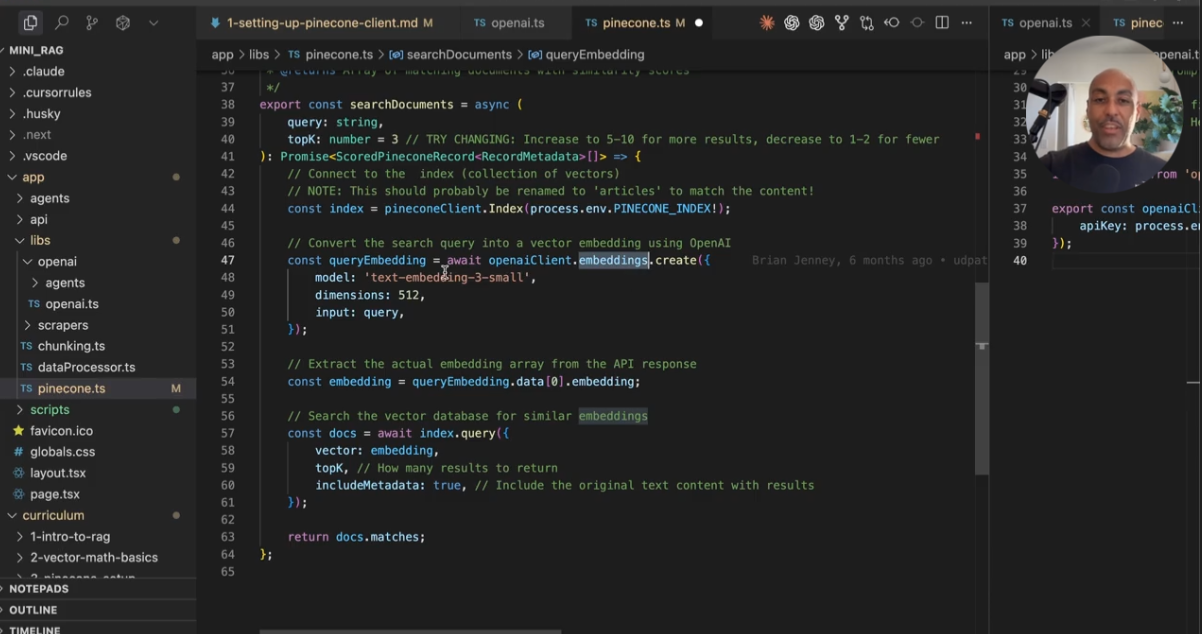Close the openai.ts tab in right editor

coord(1086,22)
